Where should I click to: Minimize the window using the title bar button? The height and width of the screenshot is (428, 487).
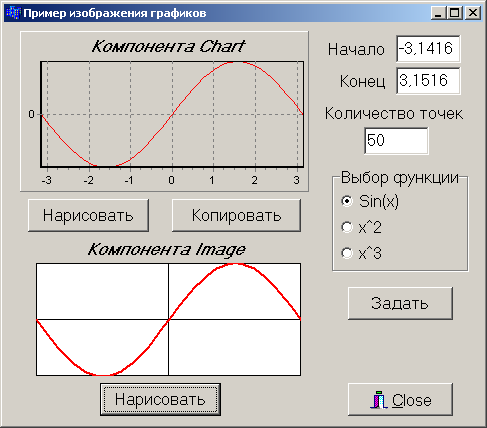439,13
